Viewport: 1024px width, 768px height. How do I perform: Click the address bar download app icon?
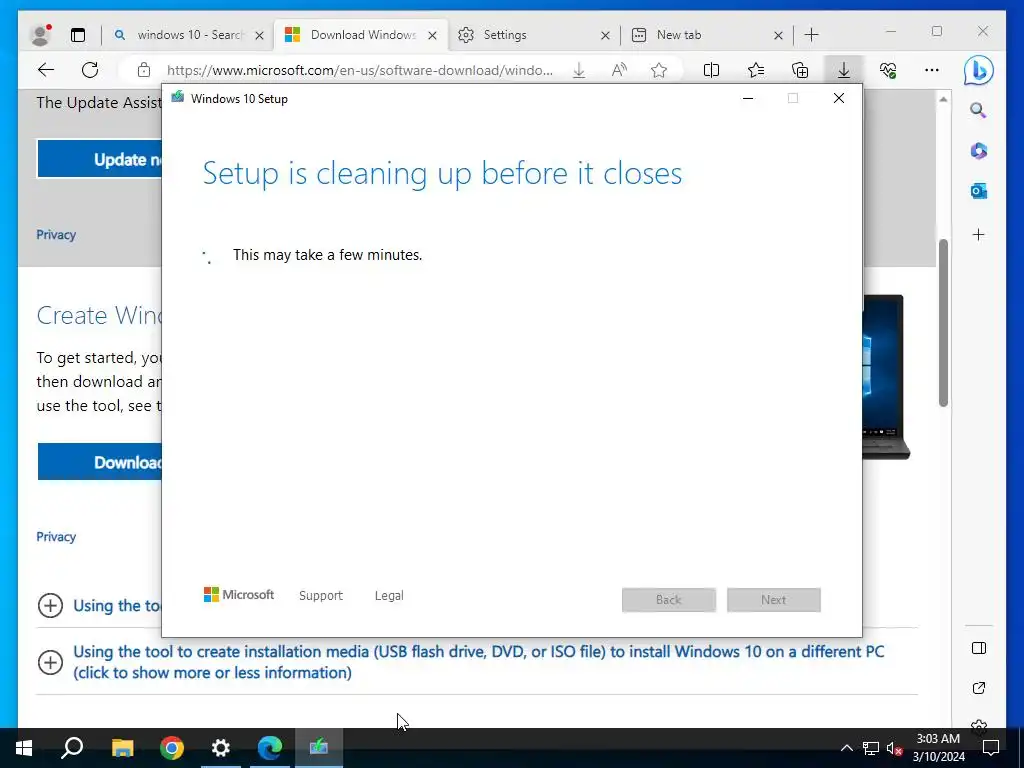point(579,70)
